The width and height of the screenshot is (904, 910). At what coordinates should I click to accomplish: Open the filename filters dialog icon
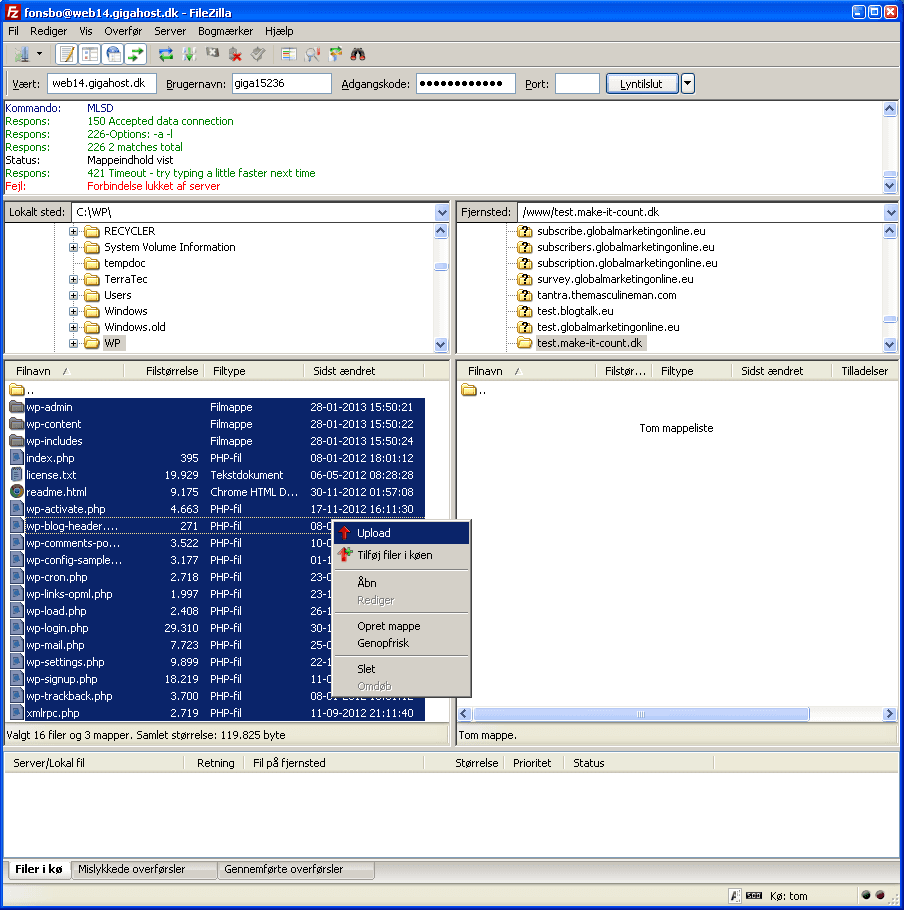point(290,54)
